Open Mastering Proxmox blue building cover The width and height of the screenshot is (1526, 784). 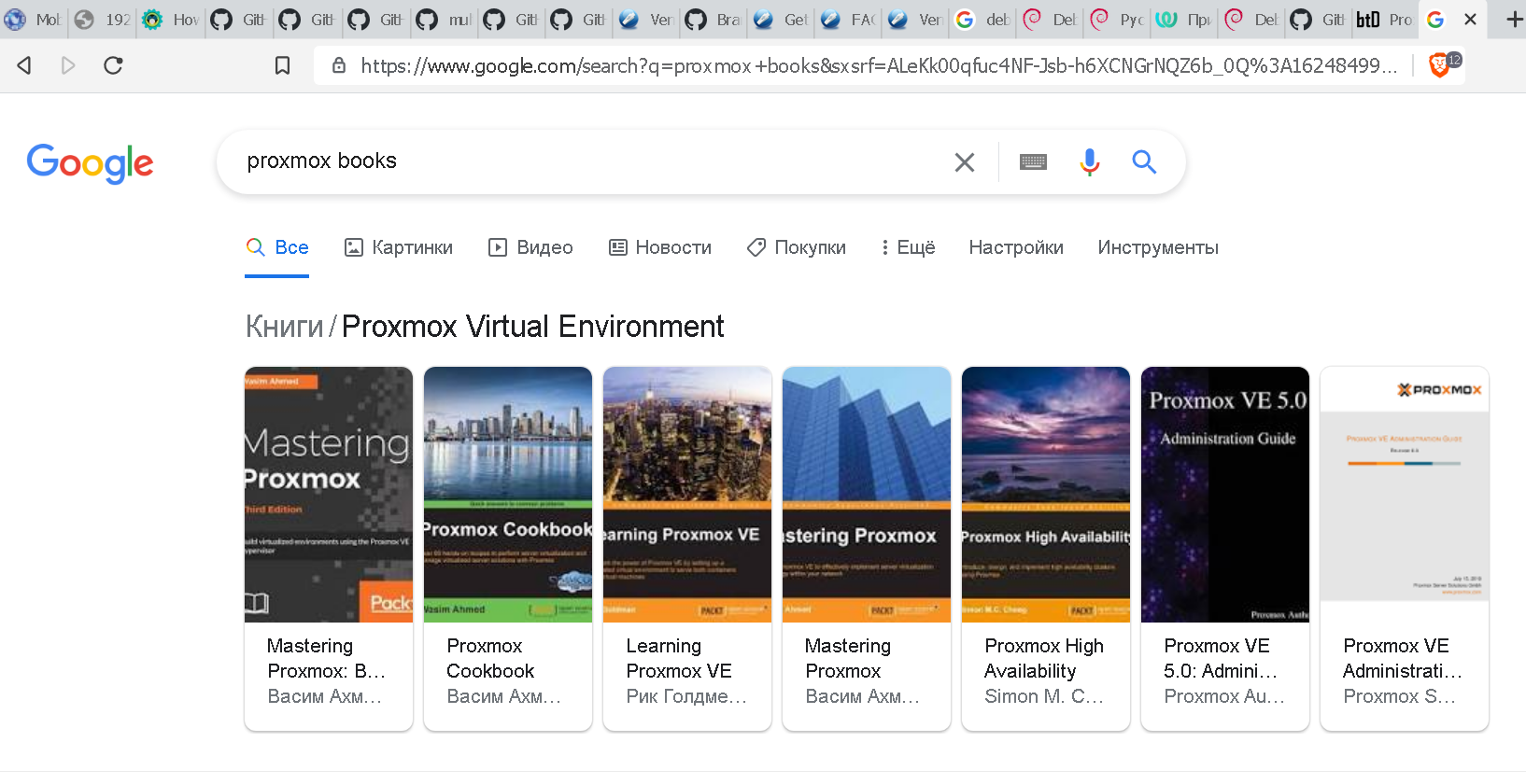click(867, 495)
